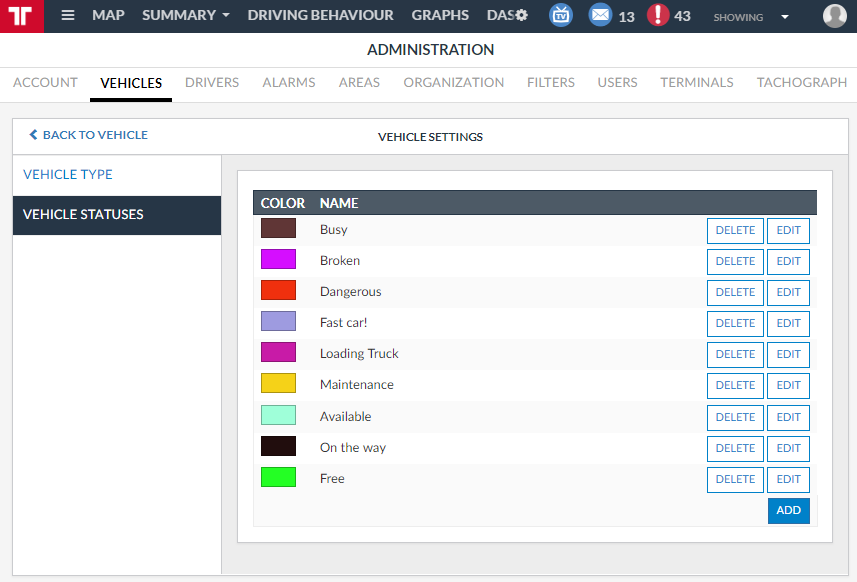Open messages envelope icon

(x=600, y=16)
